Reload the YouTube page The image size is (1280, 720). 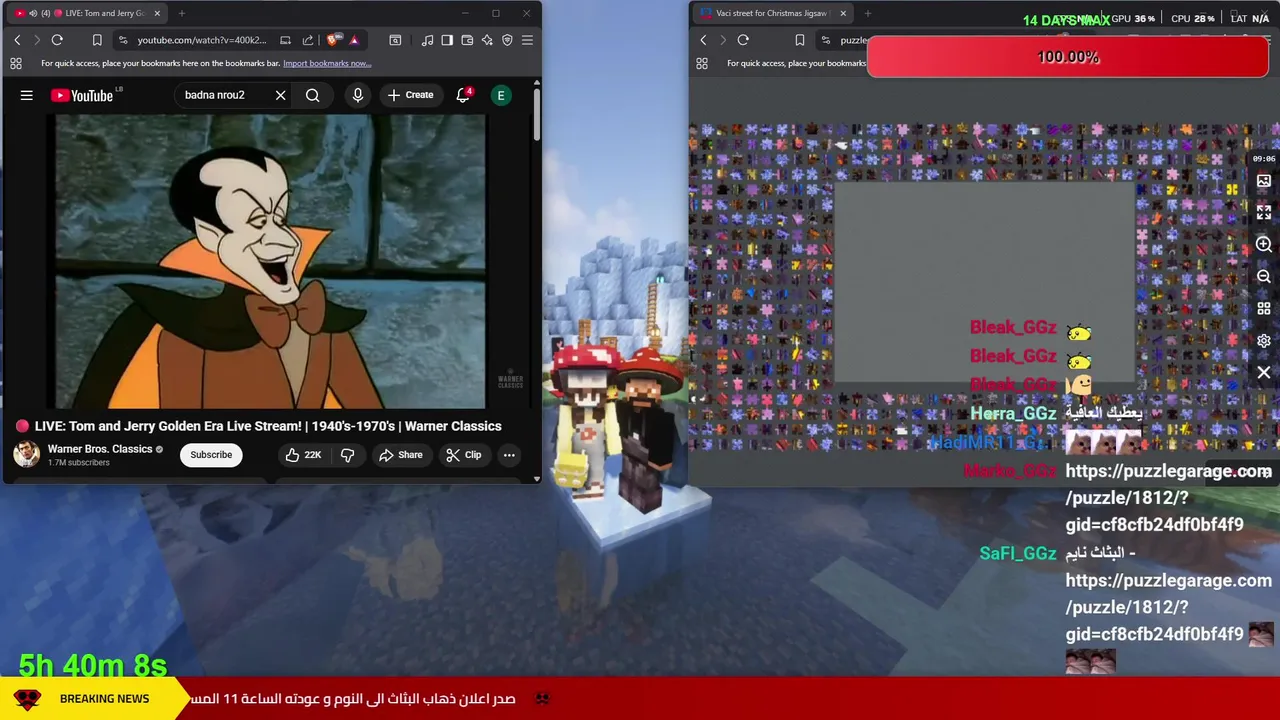click(x=57, y=40)
